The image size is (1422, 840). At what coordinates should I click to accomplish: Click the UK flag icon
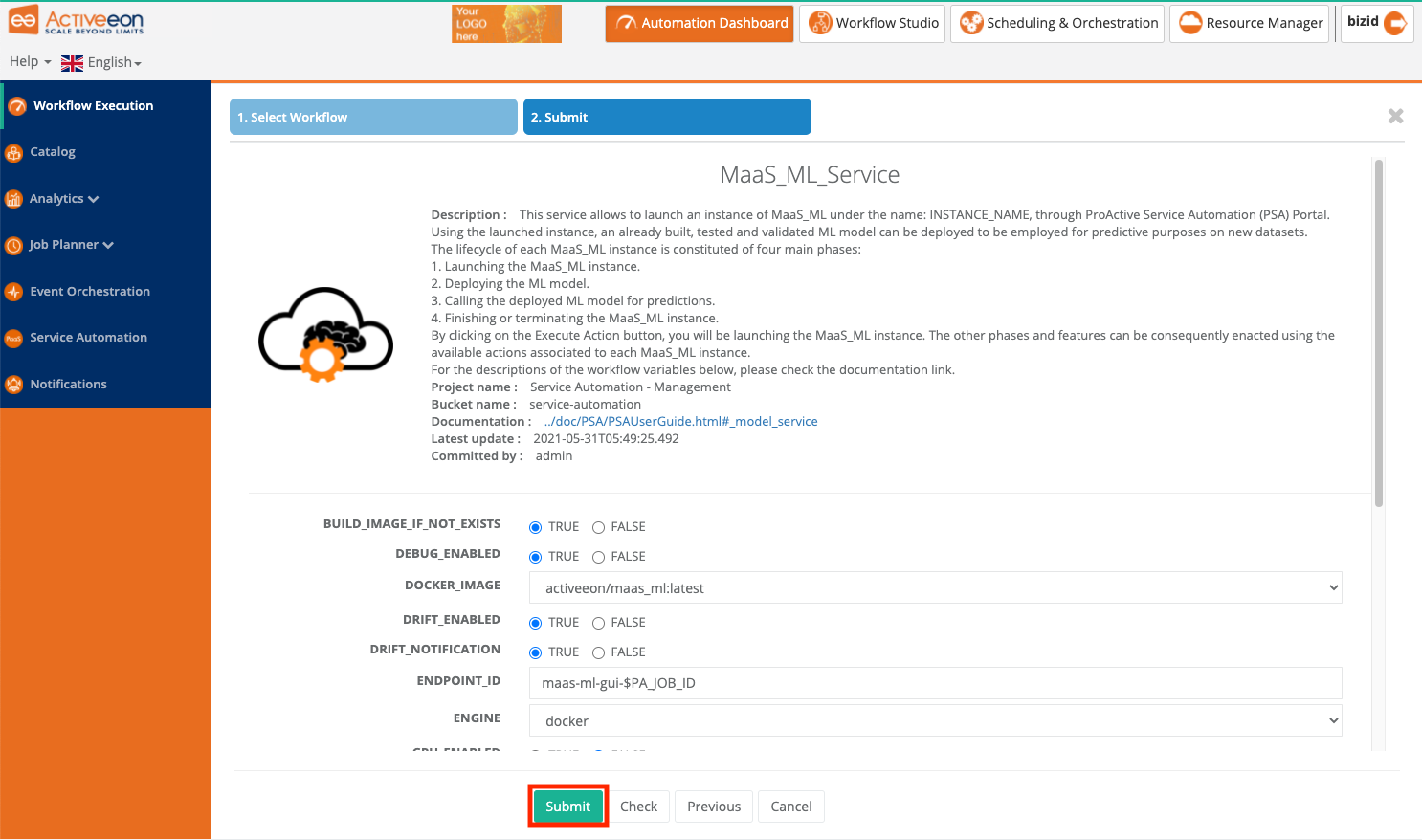pos(72,63)
